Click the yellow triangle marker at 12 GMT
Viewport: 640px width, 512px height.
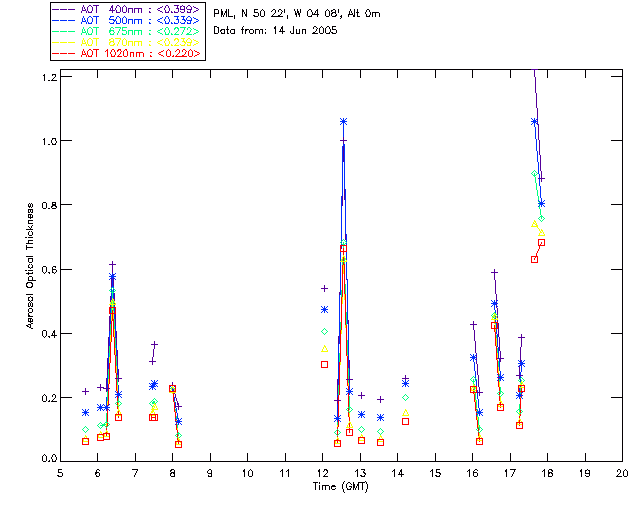click(x=324, y=349)
